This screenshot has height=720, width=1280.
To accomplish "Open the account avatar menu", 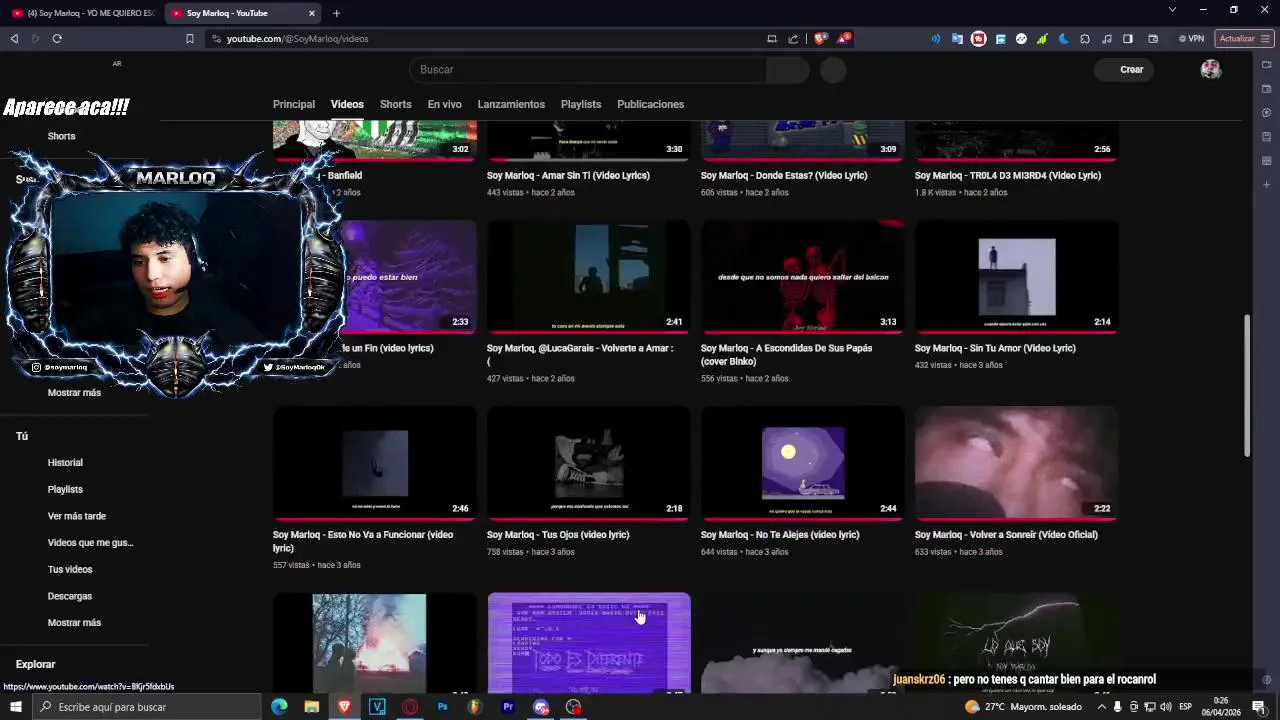I will click(x=1211, y=70).
